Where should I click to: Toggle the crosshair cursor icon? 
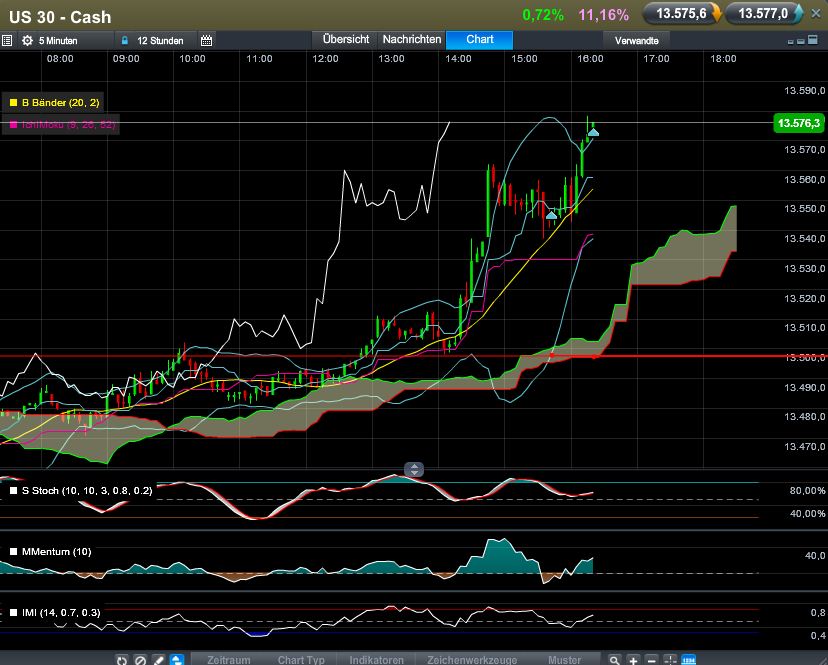point(670,660)
